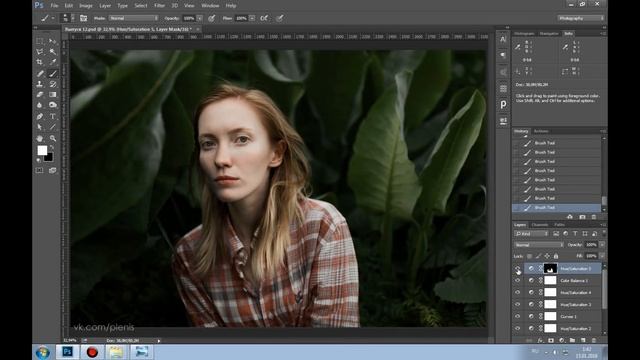Screen dimensions: 640x360
Task: Select the Zoom tool
Action: (53, 138)
